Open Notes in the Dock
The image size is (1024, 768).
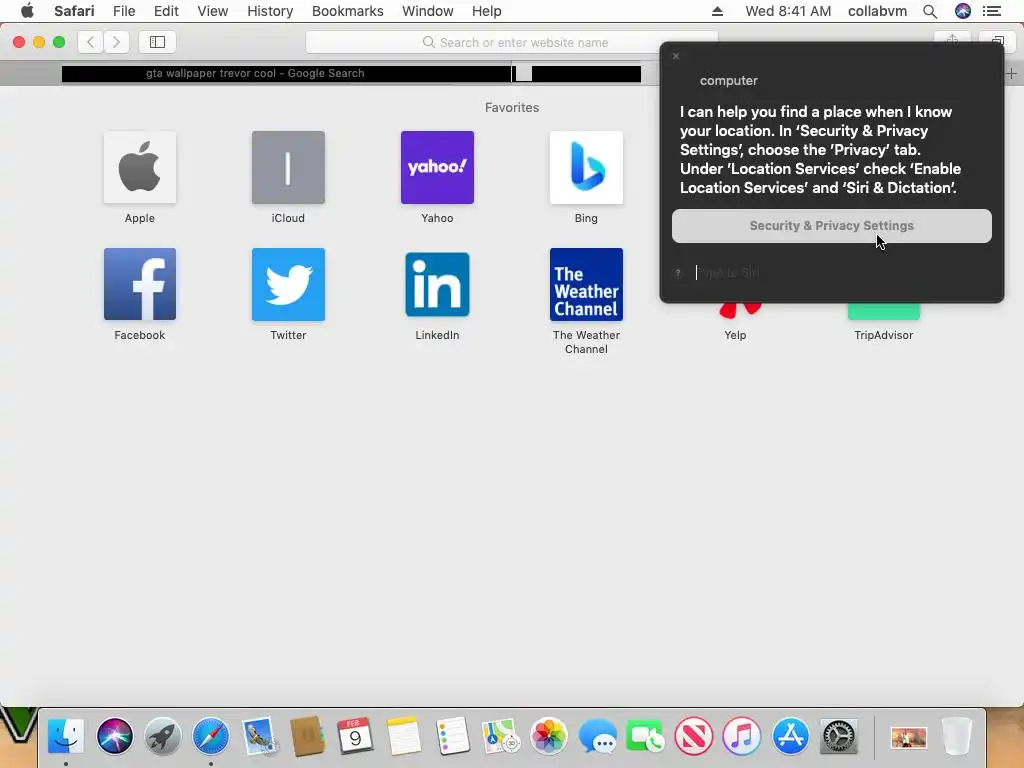coord(404,735)
